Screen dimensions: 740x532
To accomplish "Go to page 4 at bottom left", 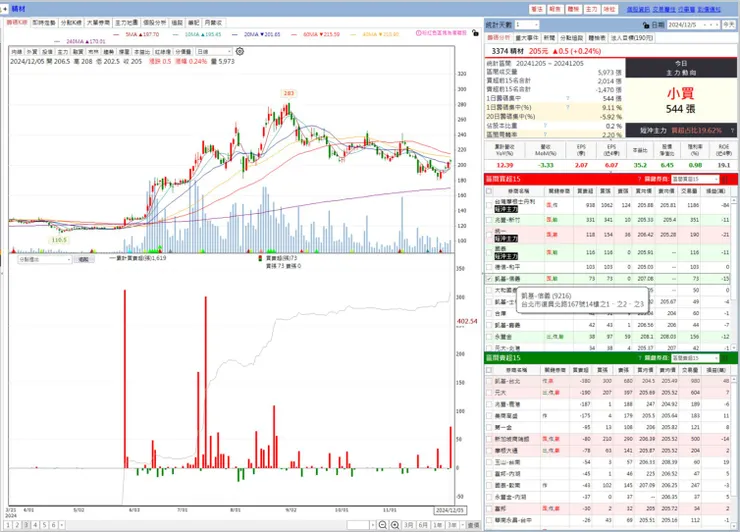I will (x=35, y=525).
